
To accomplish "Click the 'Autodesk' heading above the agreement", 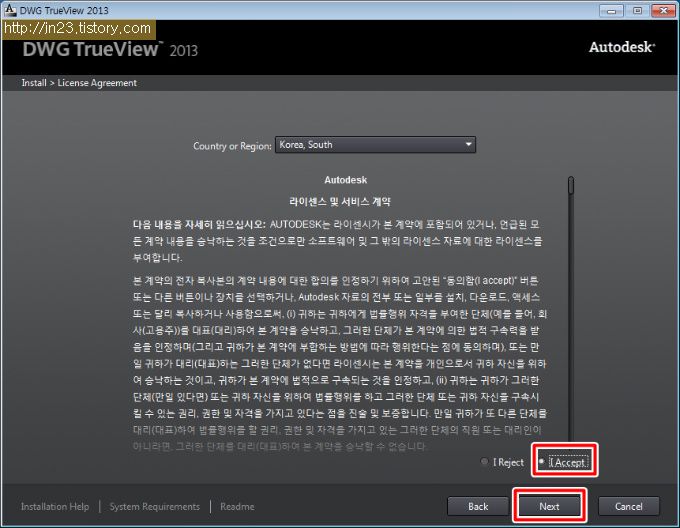I will pos(346,180).
